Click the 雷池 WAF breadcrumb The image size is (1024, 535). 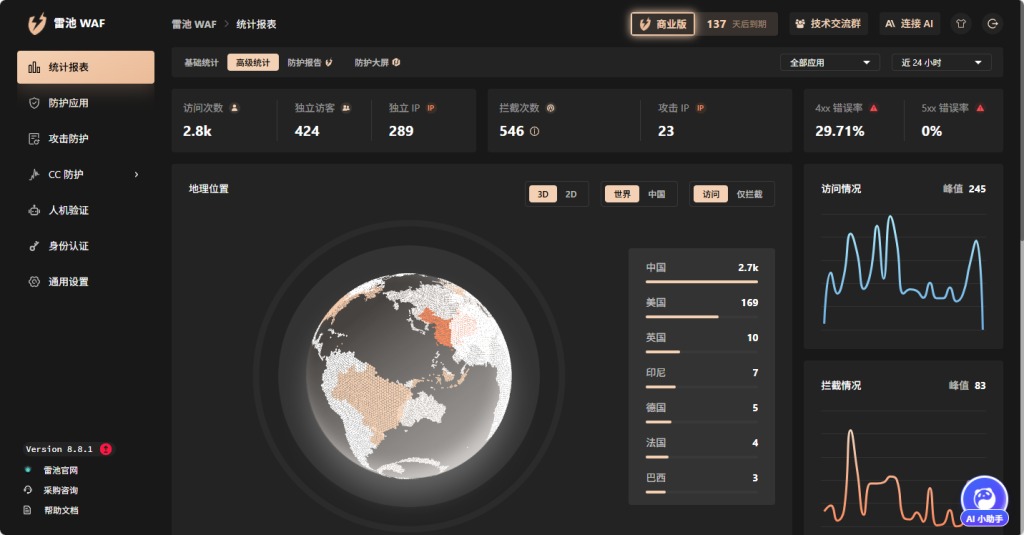[194, 24]
